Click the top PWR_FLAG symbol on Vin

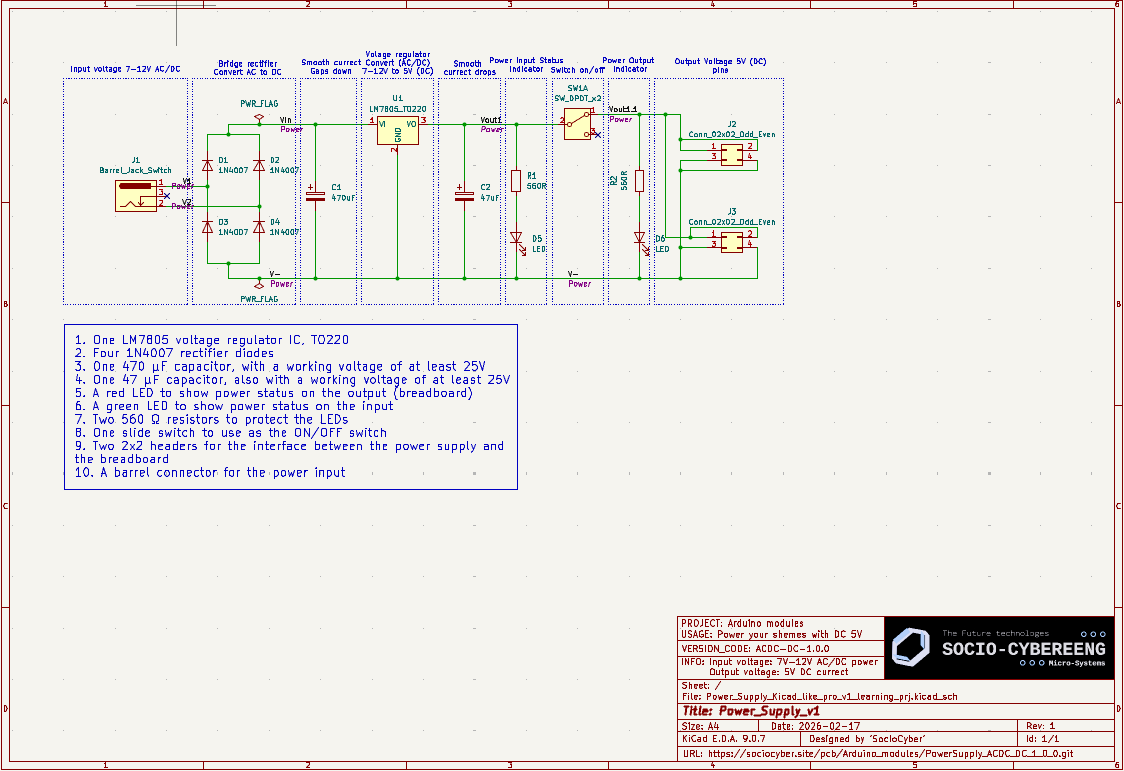point(259,116)
